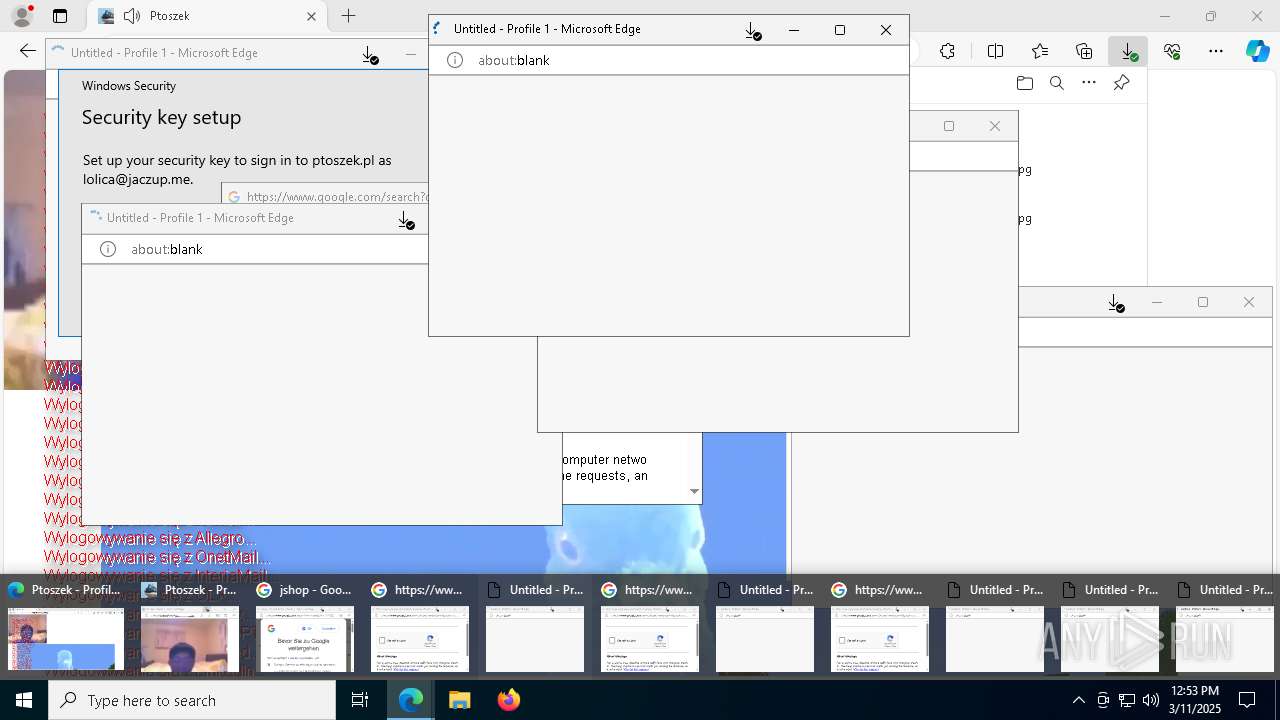Open the Extensions puzzle icon

tap(947, 51)
